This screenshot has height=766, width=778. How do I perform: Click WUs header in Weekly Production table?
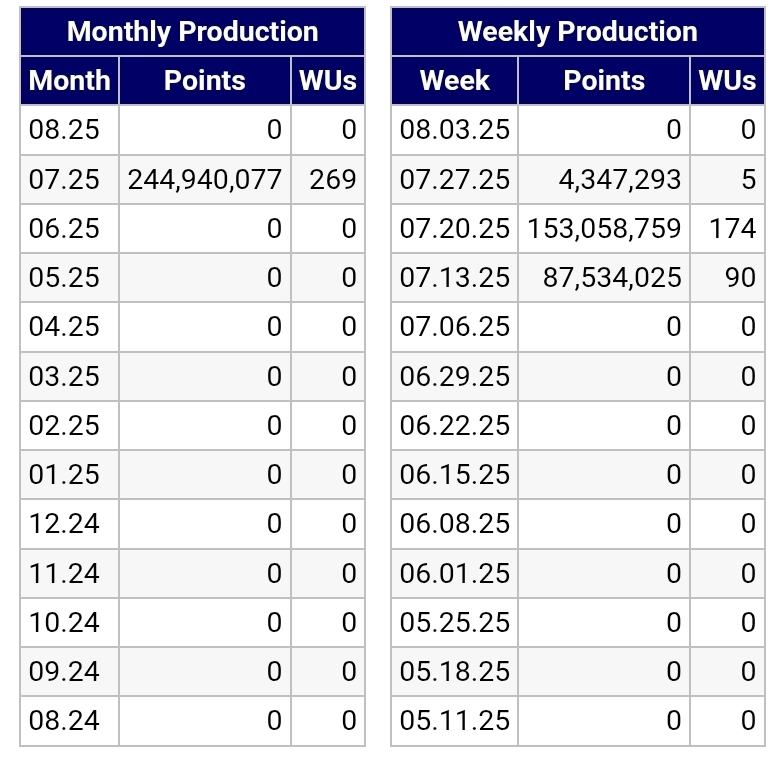[727, 81]
